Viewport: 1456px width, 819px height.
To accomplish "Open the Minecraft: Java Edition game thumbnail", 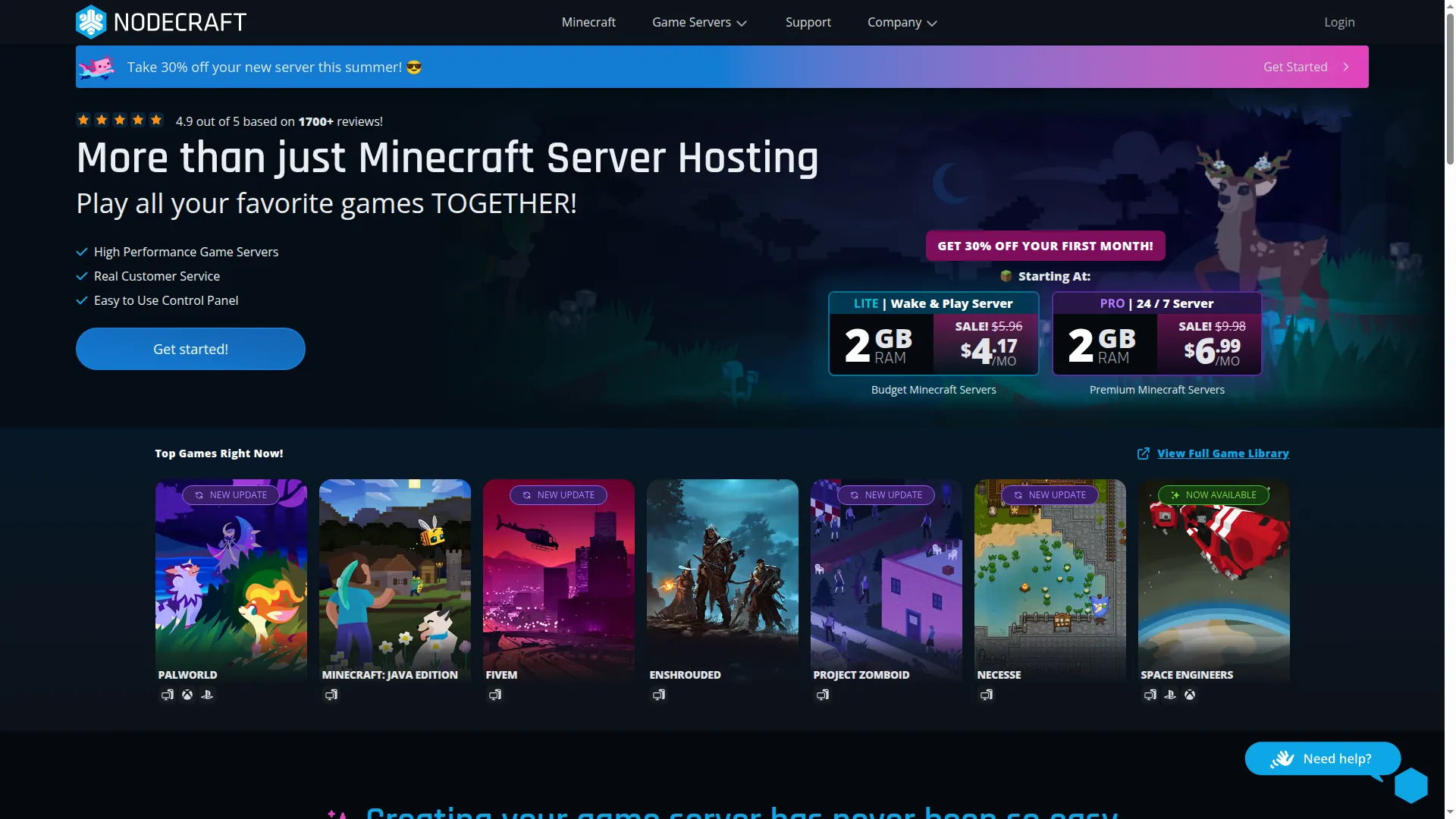I will (x=395, y=580).
